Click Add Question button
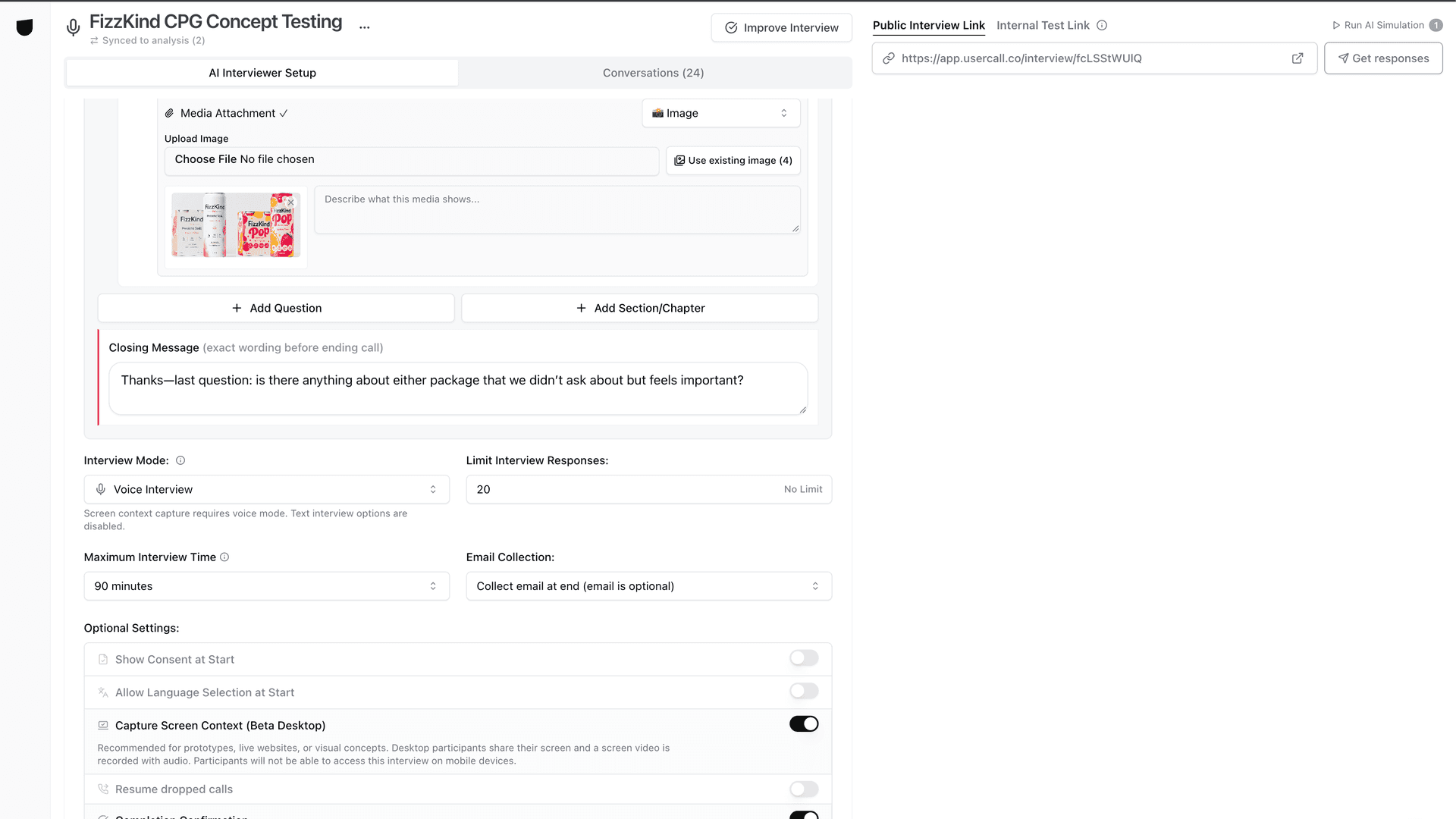Viewport: 1456px width, 819px height. [x=276, y=308]
